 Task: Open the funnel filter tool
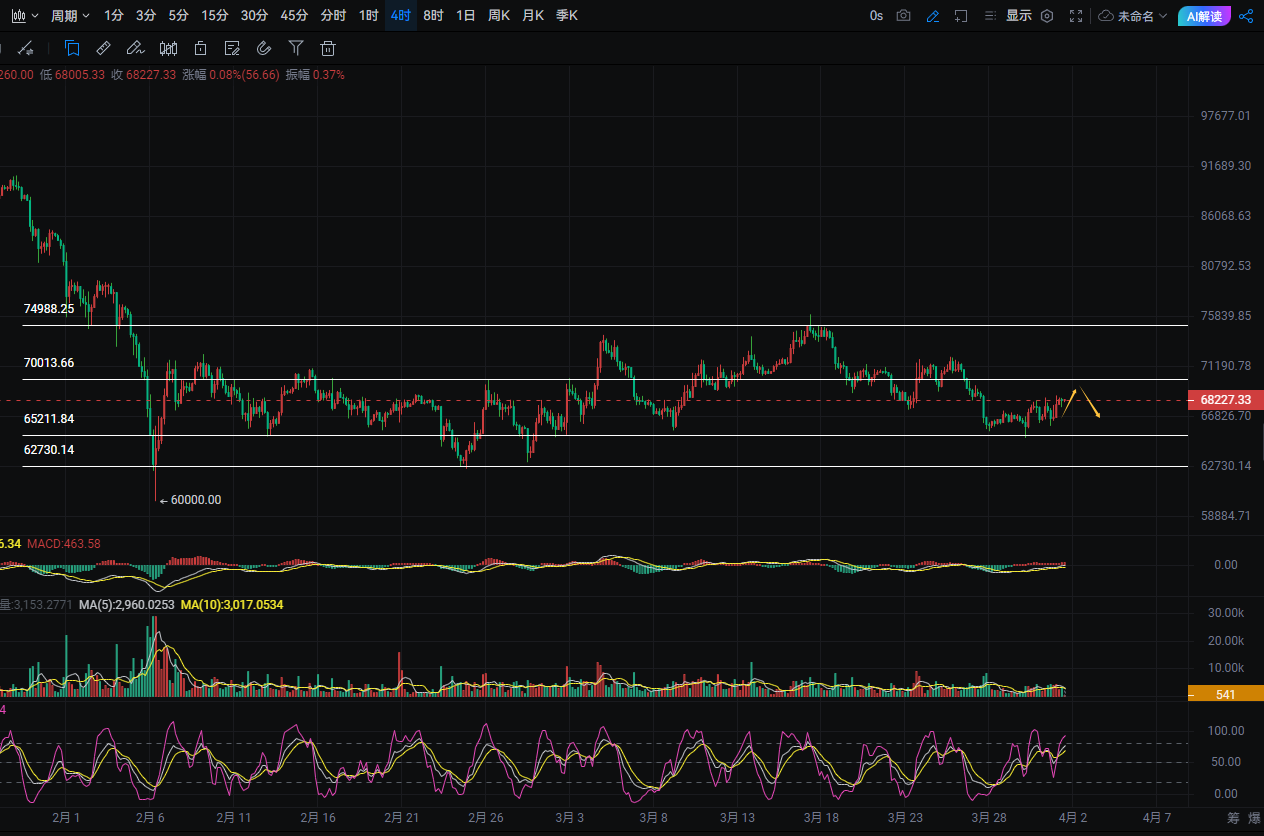click(296, 48)
